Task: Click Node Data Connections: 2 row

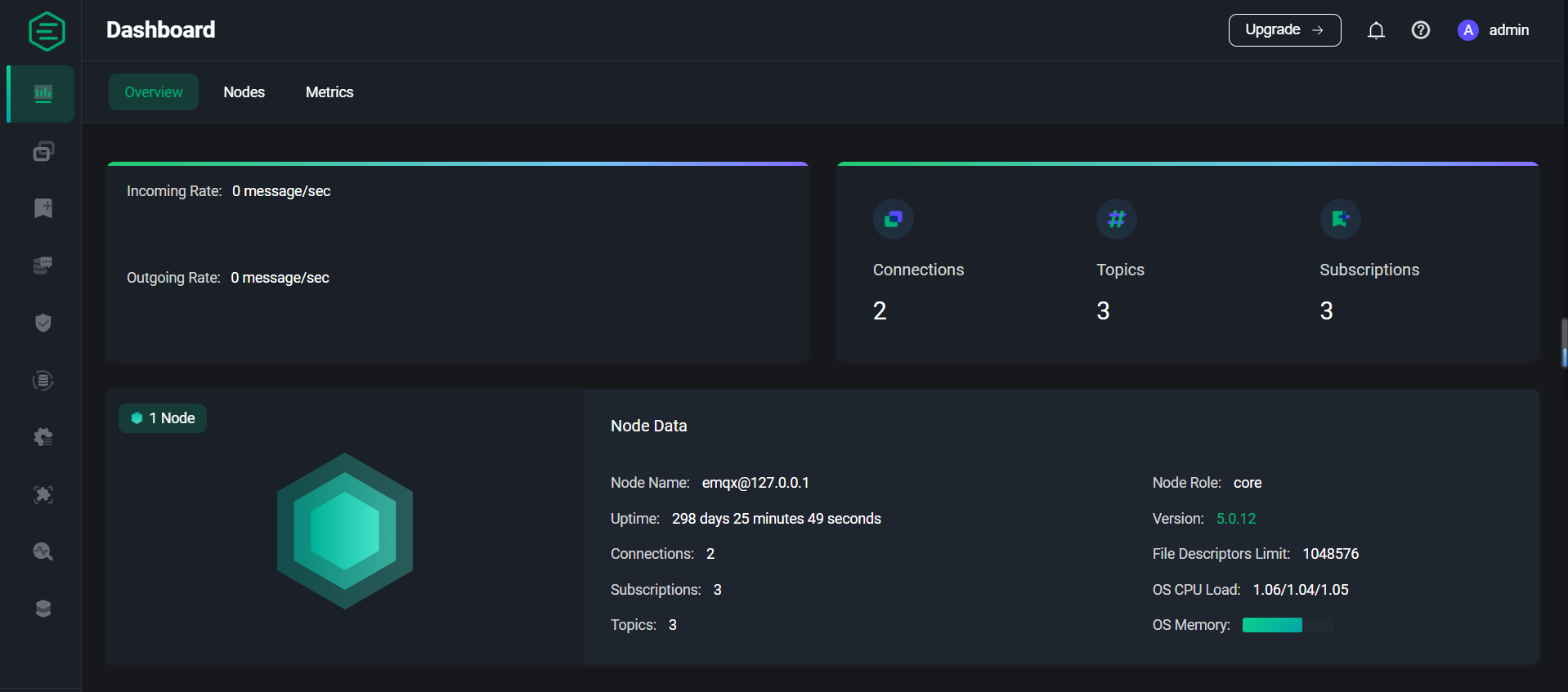Action: pos(662,554)
